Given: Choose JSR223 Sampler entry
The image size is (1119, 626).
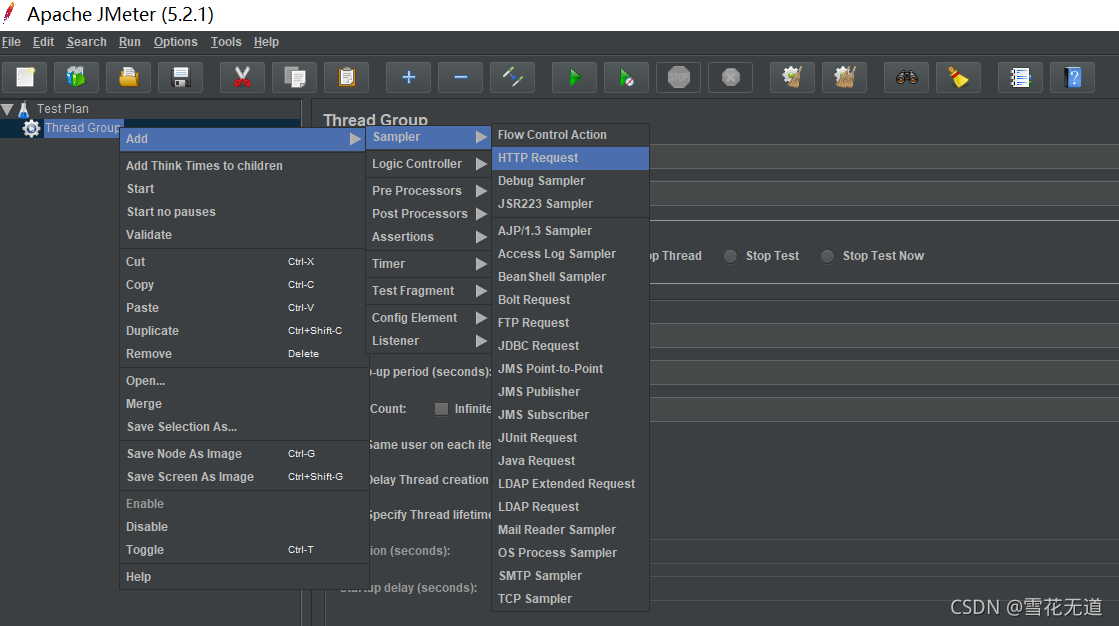Looking at the screenshot, I should pyautogui.click(x=570, y=204).
